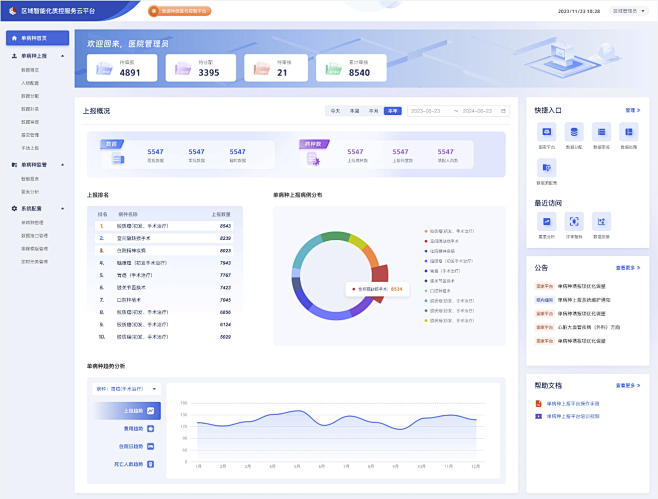
Task: Click the PDF document icon in 帮助文档
Action: (x=539, y=404)
